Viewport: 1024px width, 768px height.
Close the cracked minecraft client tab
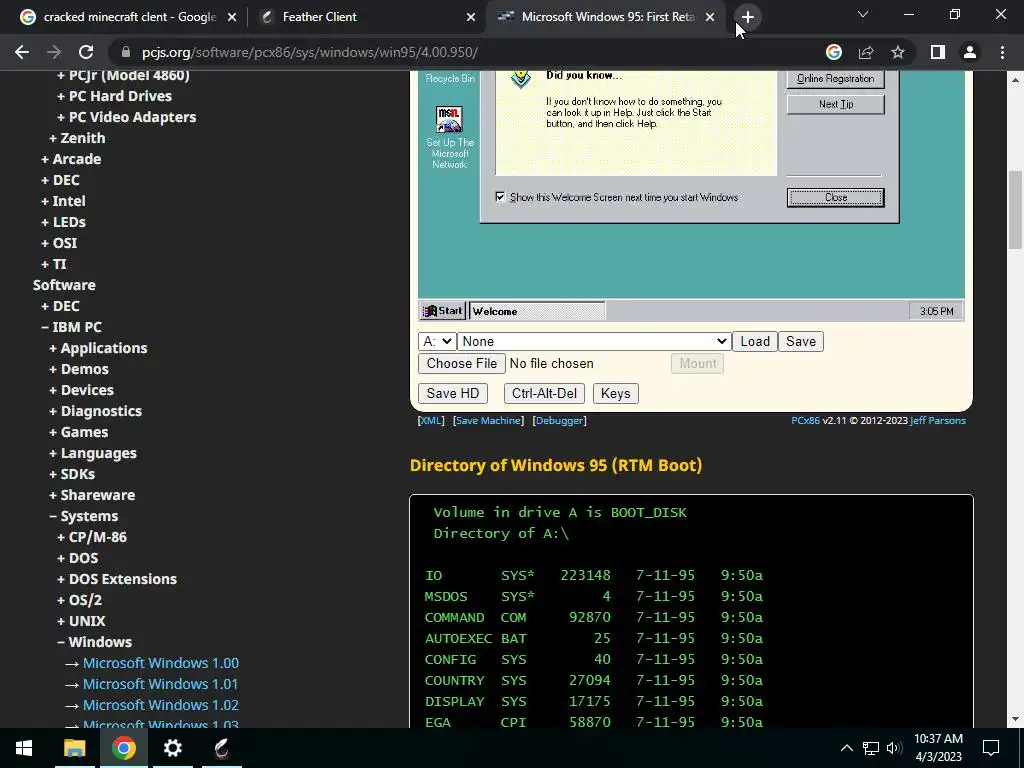[232, 17]
